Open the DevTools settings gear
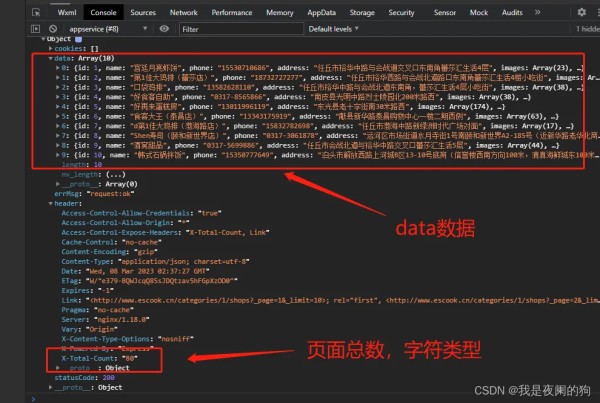 pos(582,12)
